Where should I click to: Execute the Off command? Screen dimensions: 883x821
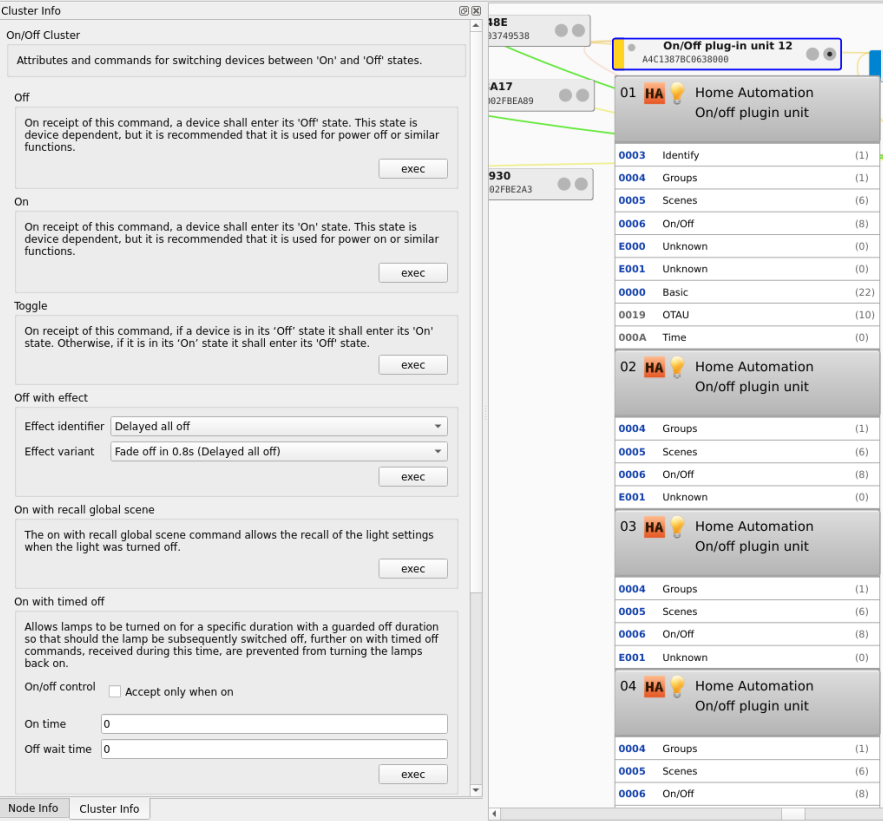pos(413,169)
